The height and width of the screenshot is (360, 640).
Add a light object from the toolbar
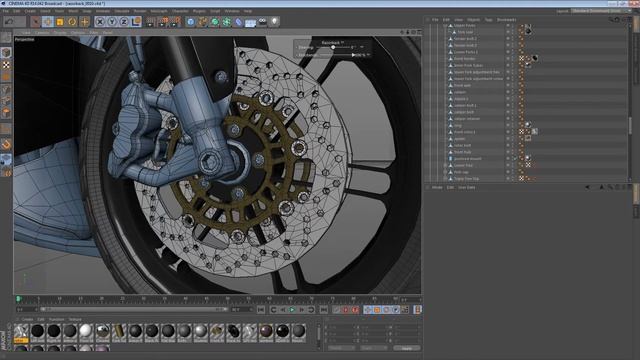point(274,21)
